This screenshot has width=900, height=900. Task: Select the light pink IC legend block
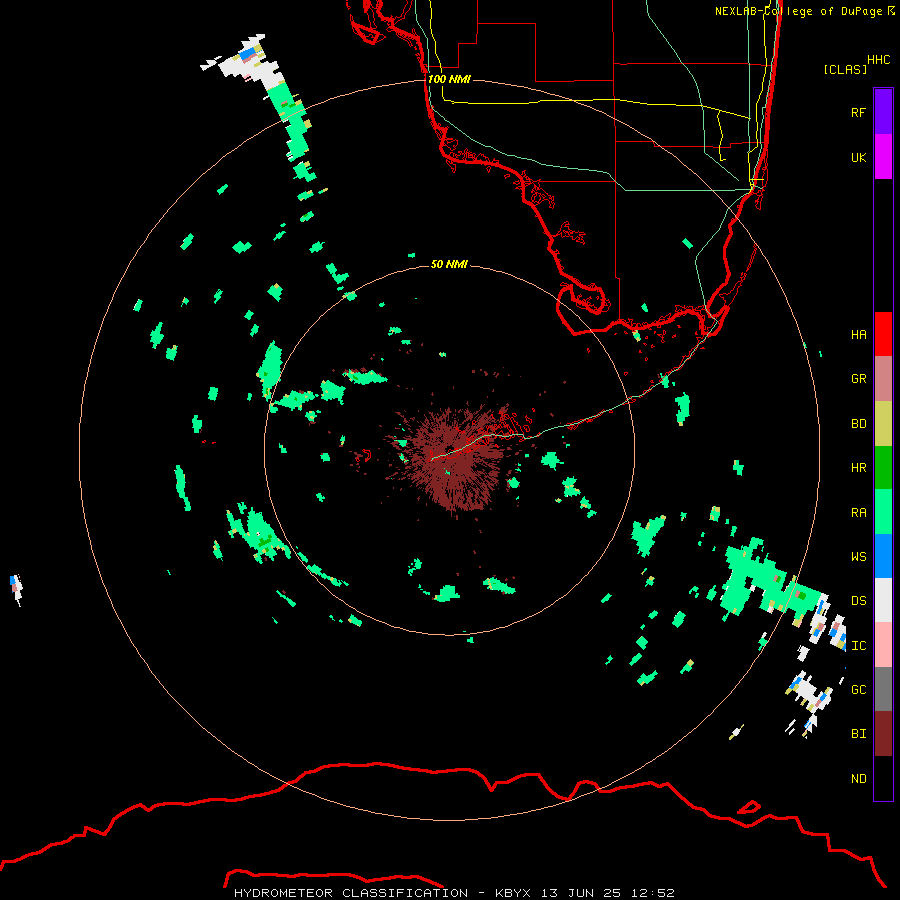click(x=883, y=645)
